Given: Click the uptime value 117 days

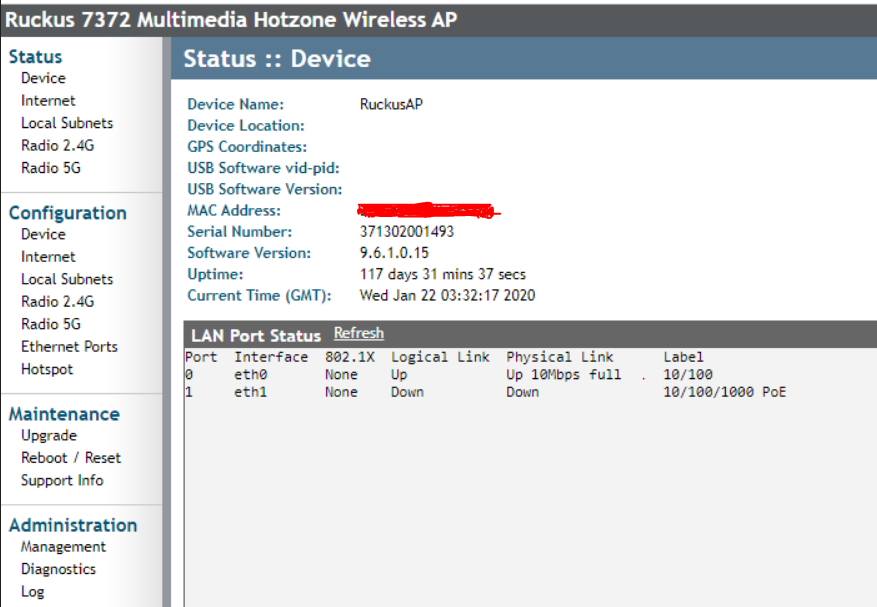Looking at the screenshot, I should pos(442,274).
